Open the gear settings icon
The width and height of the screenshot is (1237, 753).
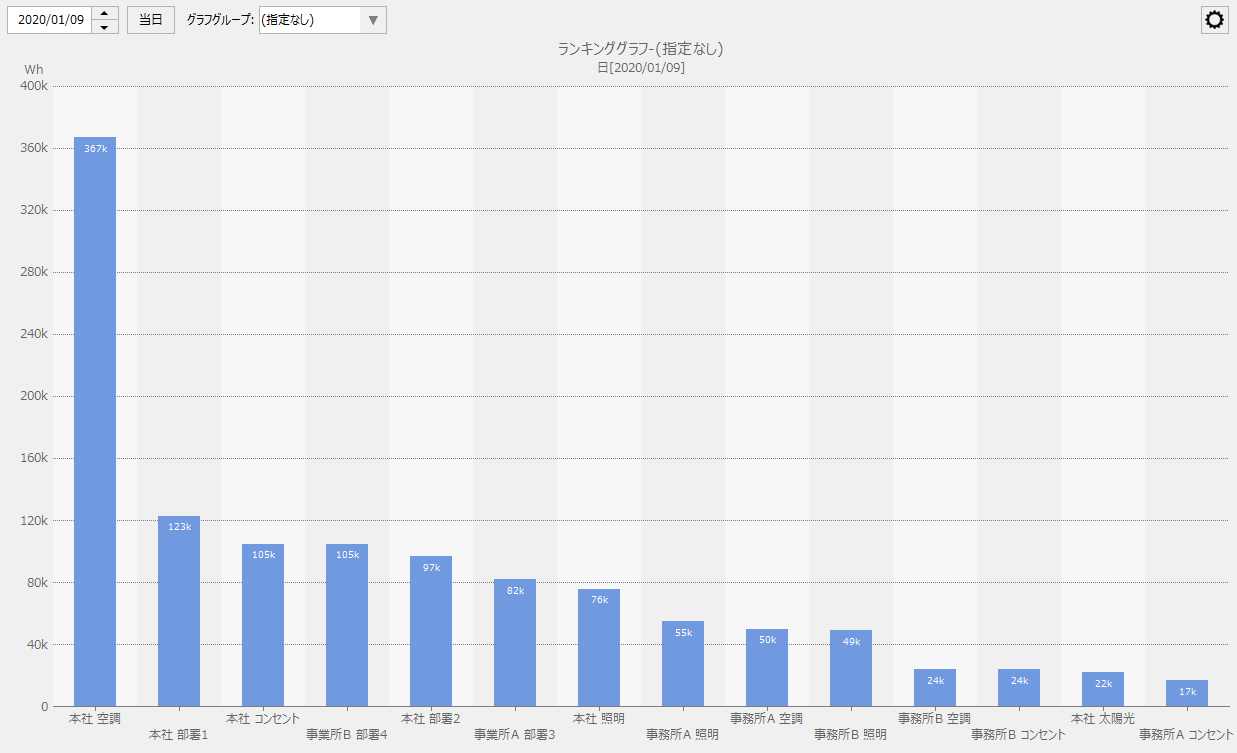click(x=1214, y=20)
